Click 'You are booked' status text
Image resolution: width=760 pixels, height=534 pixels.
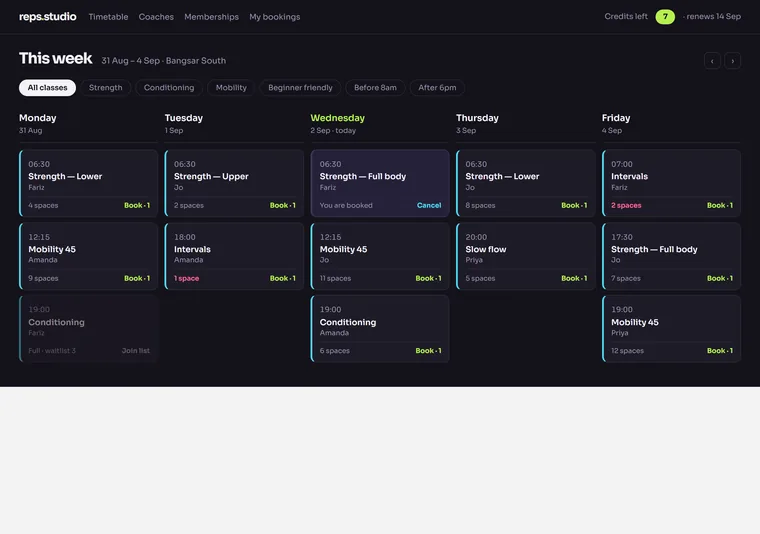346,205
